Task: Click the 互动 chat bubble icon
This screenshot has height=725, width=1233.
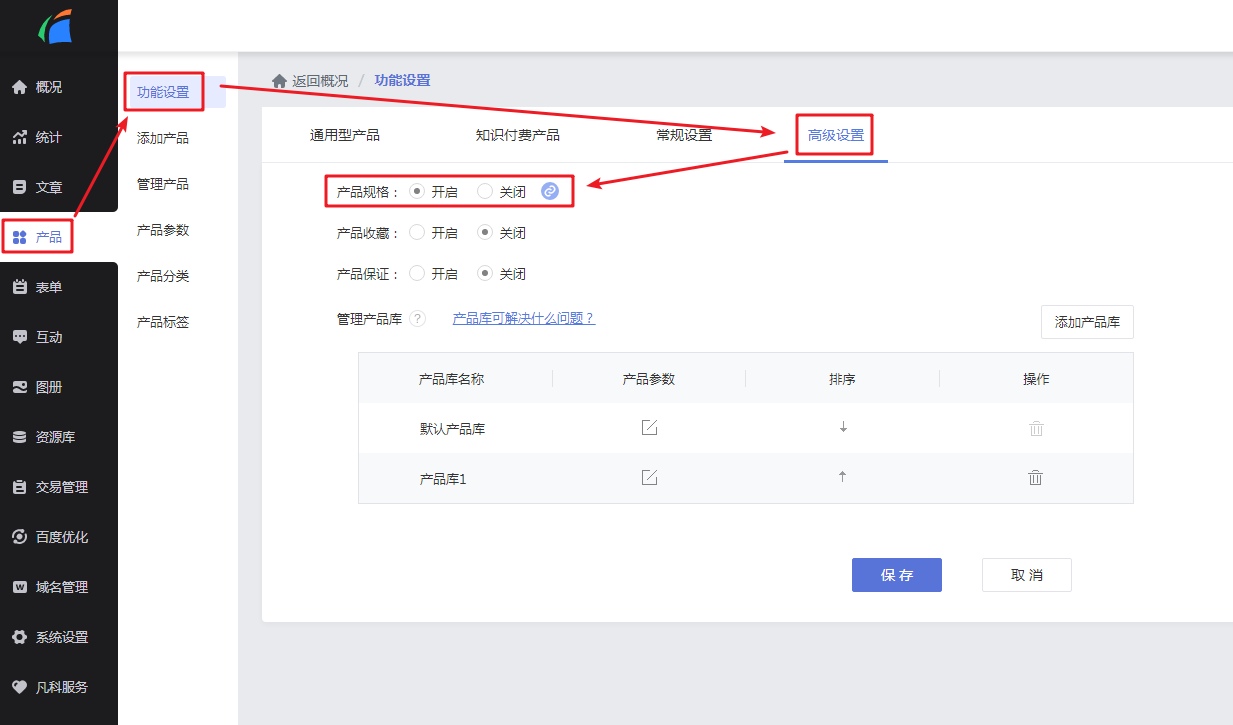Action: tap(19, 337)
